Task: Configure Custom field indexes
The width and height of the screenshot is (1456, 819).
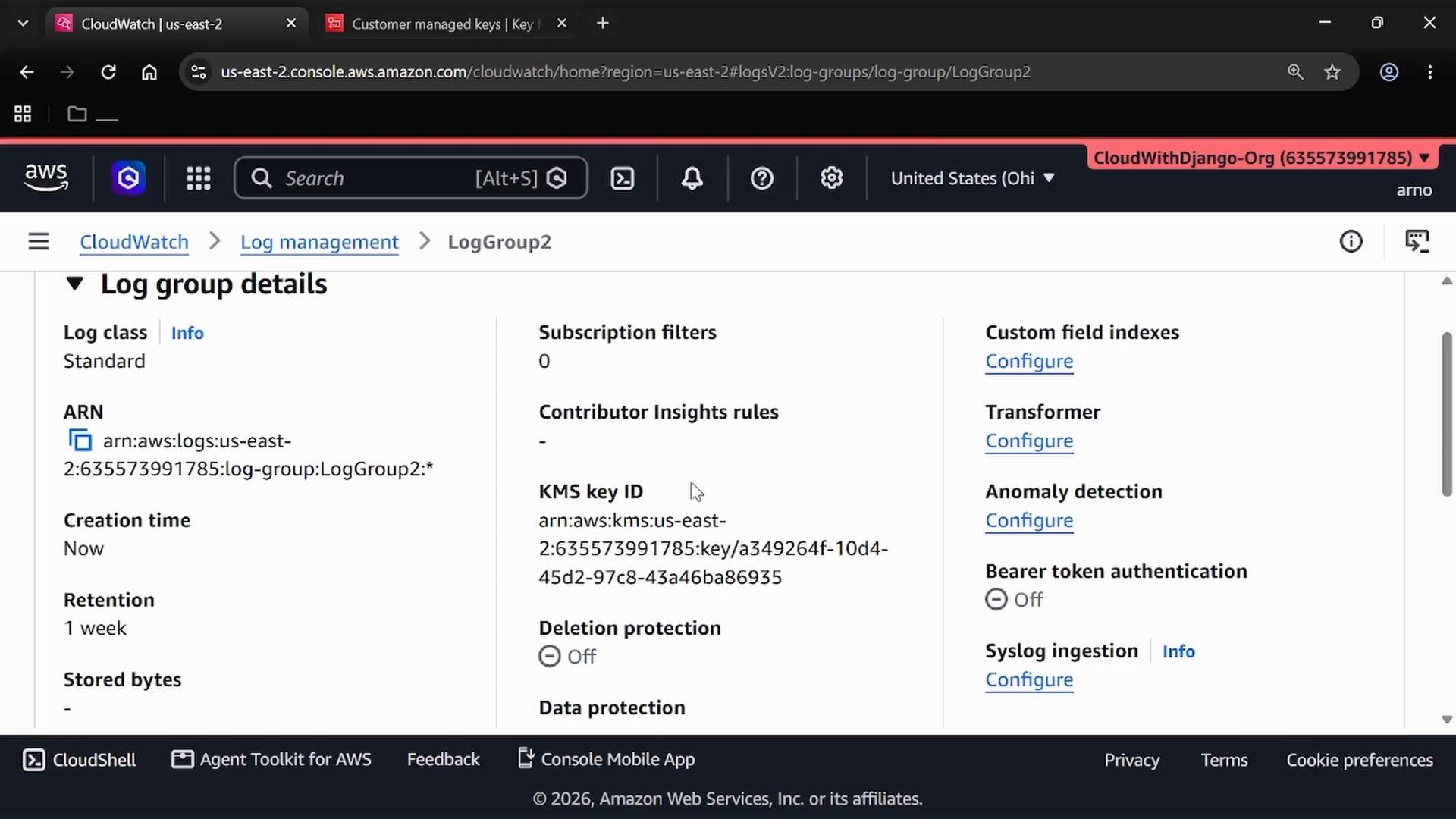Action: [1029, 362]
